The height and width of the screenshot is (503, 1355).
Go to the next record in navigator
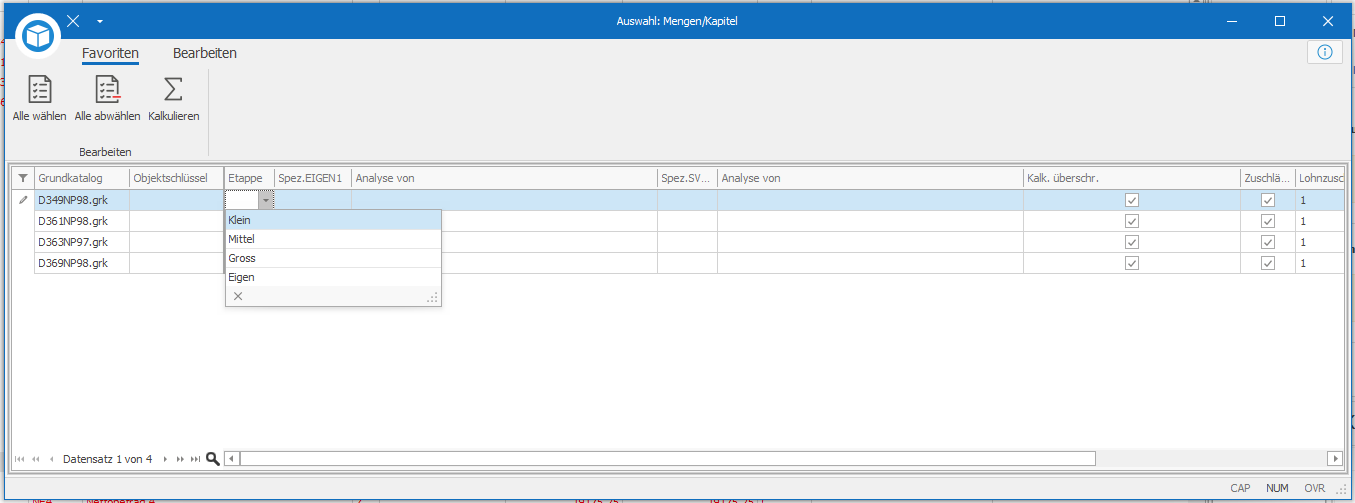click(x=165, y=459)
